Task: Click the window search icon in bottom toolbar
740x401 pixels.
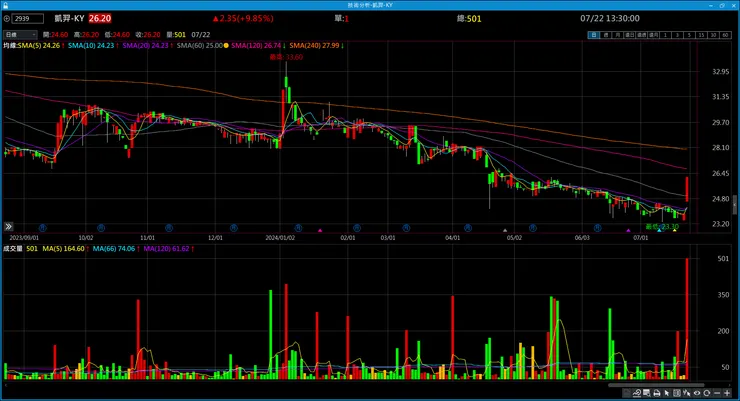Action: [x=647, y=393]
